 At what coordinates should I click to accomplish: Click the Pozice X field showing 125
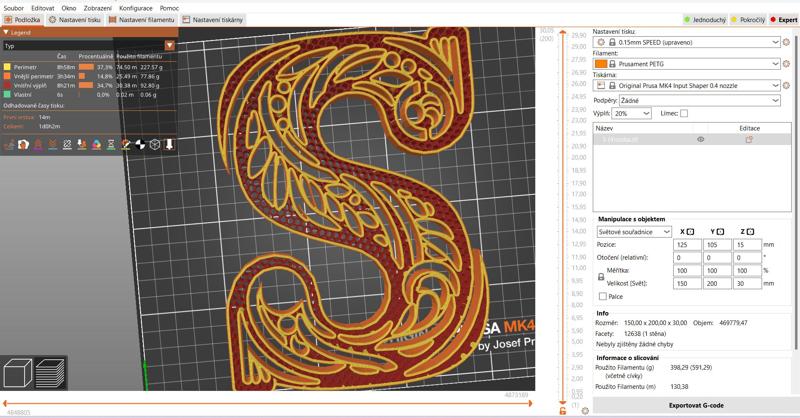click(687, 244)
